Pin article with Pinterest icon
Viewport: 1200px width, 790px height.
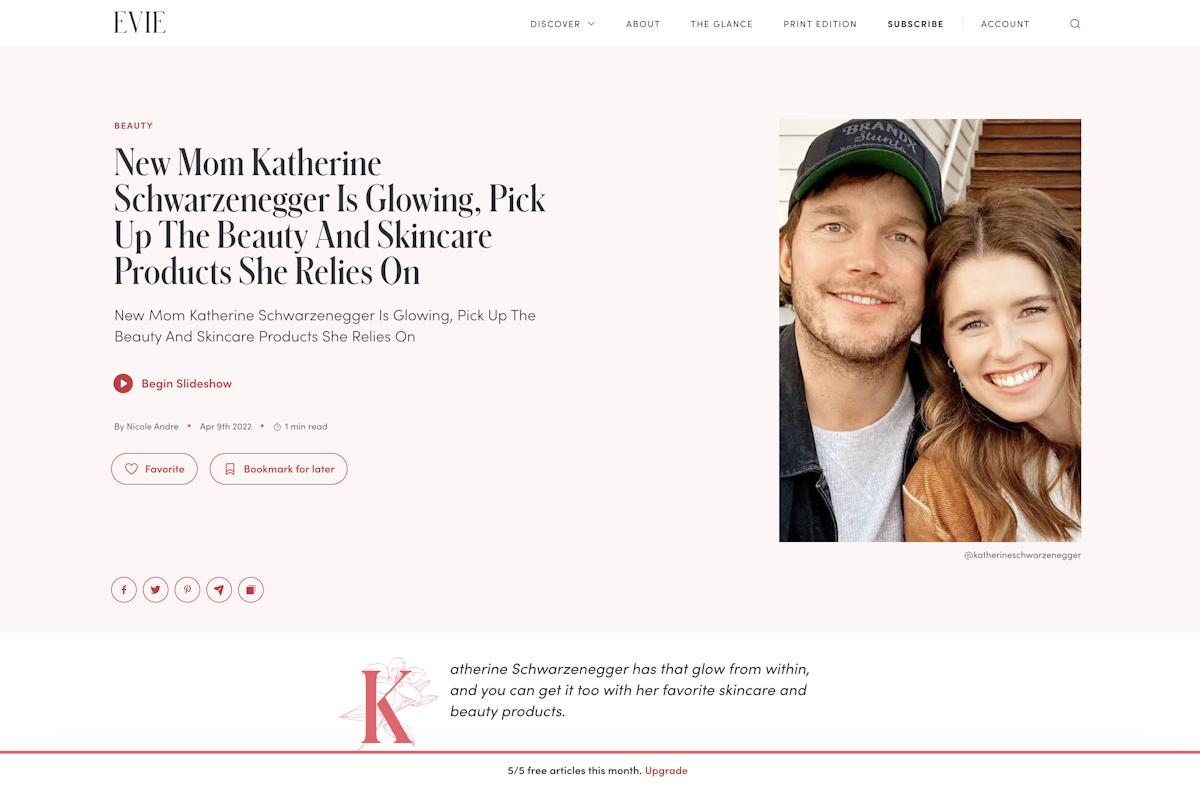coord(187,590)
